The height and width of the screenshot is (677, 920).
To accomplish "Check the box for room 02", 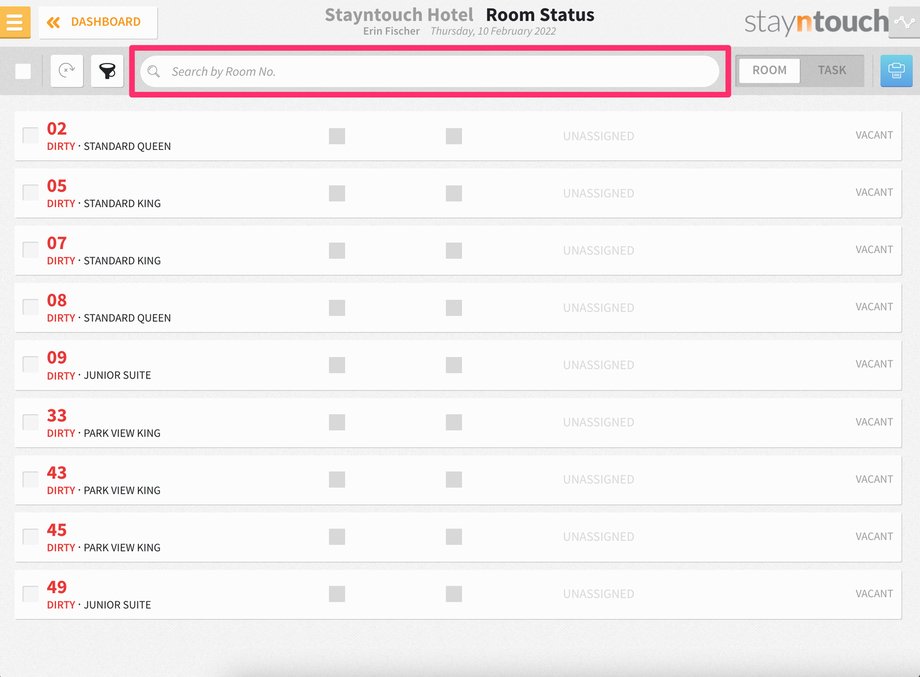I will [x=31, y=135].
